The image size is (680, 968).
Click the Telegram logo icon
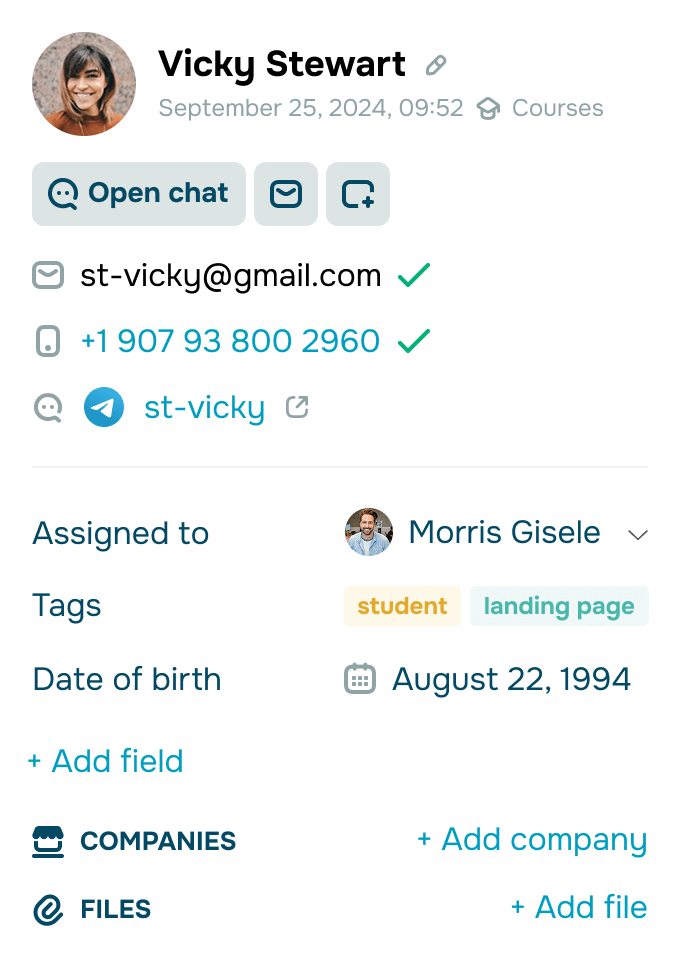tap(104, 408)
